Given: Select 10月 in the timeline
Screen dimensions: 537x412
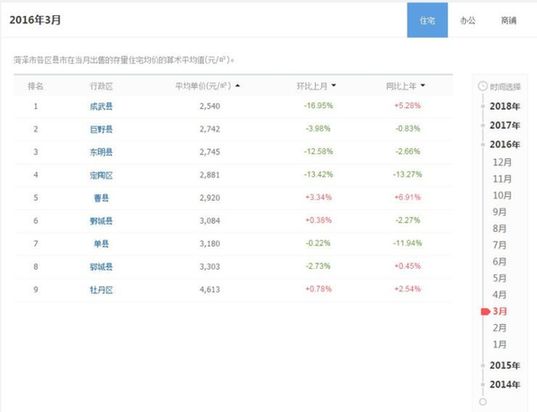Looking at the screenshot, I should tap(502, 196).
